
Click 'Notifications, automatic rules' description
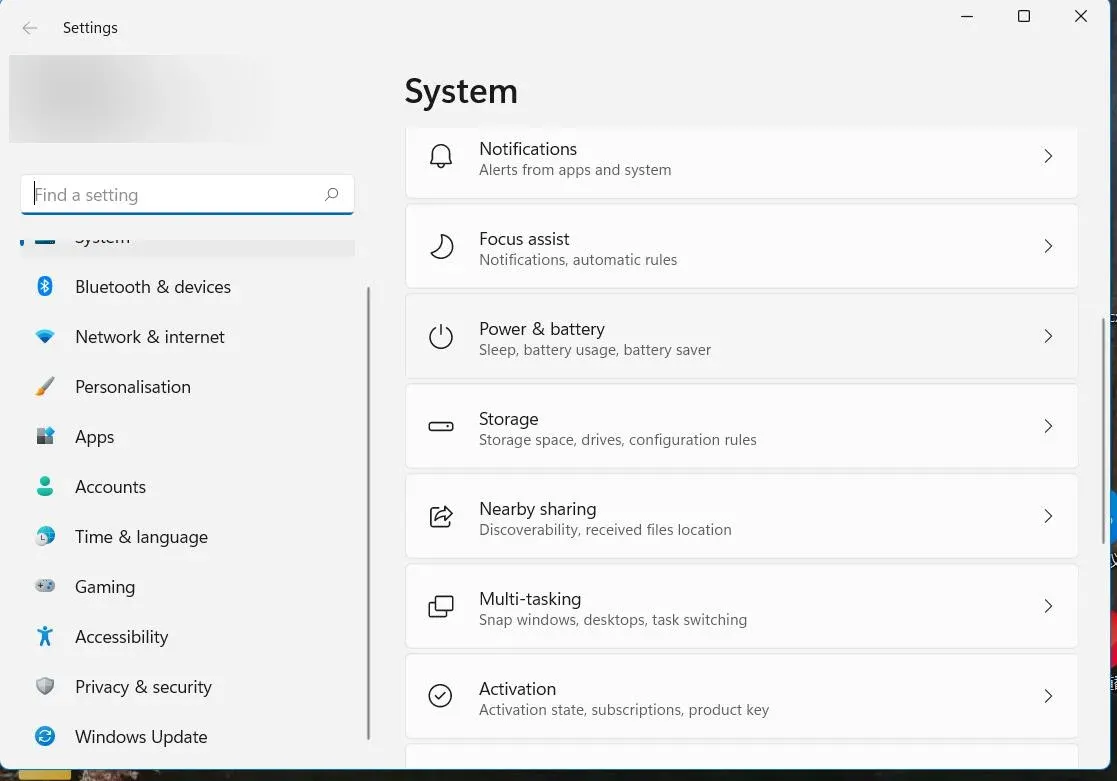coord(578,260)
